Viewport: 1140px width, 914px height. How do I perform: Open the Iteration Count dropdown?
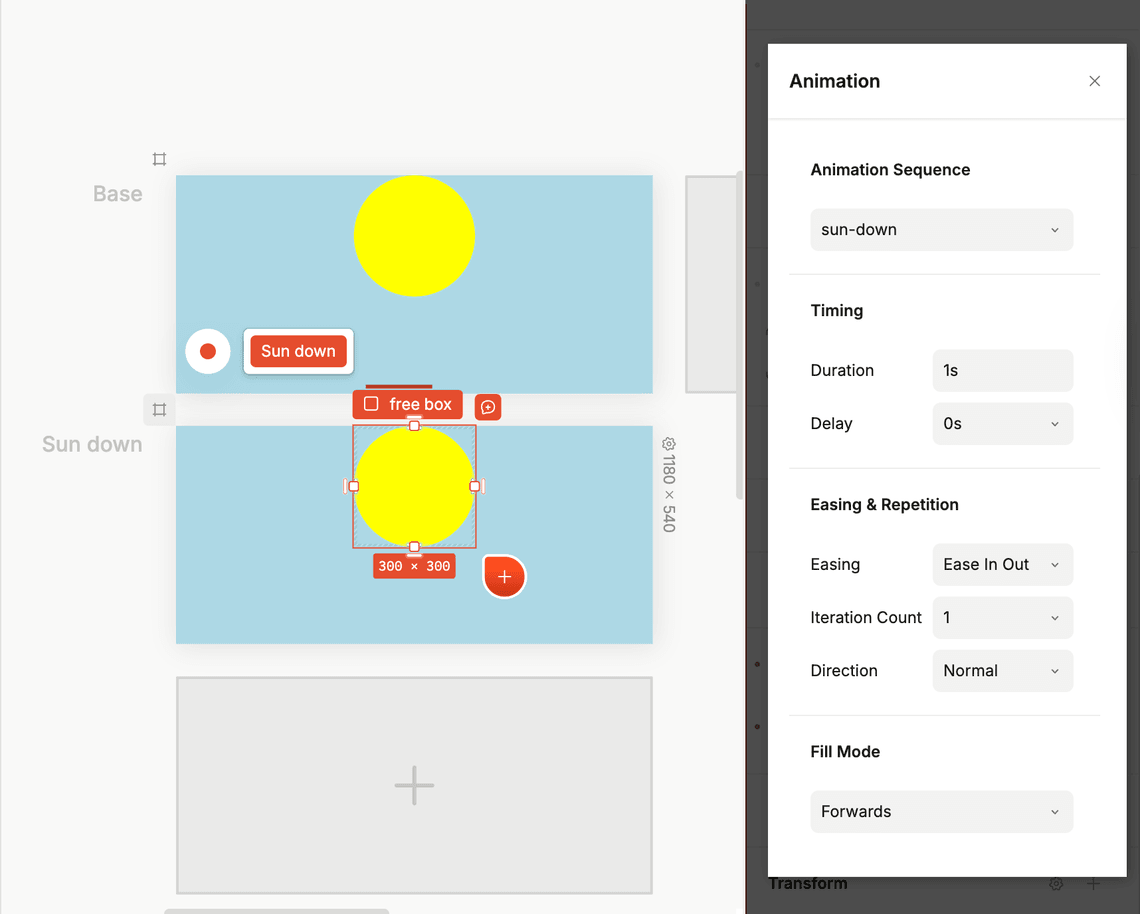1002,618
